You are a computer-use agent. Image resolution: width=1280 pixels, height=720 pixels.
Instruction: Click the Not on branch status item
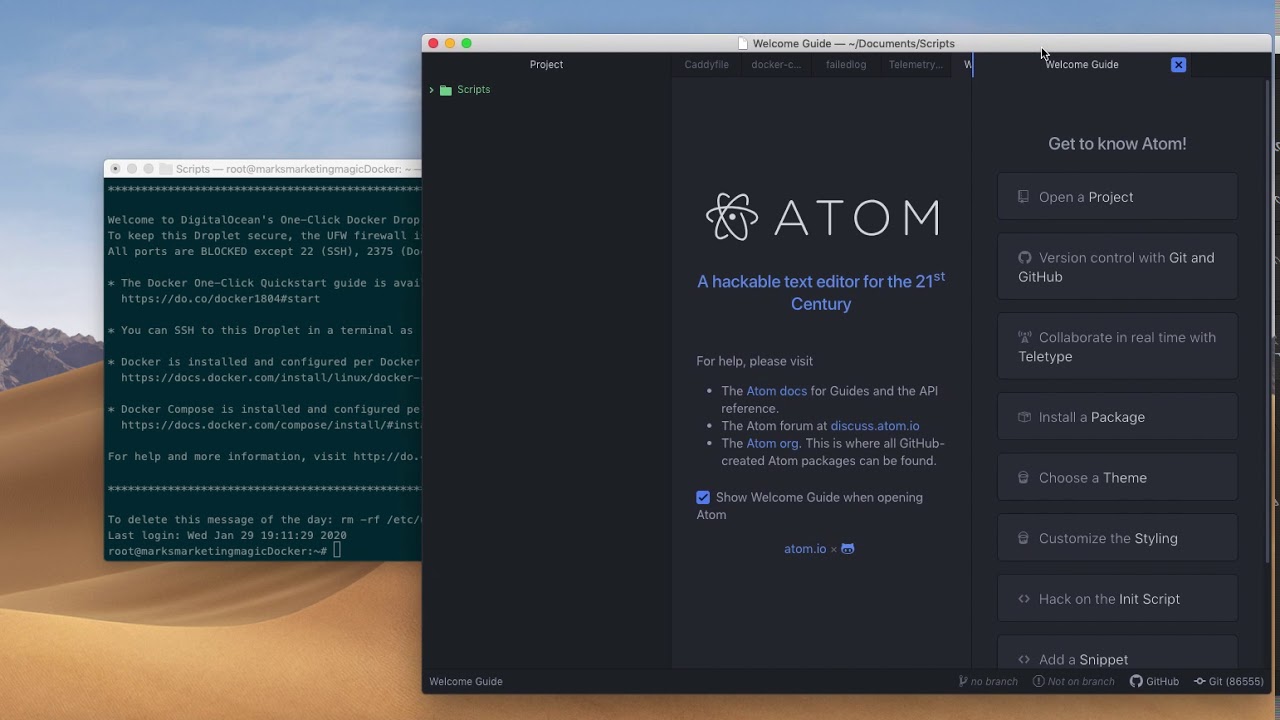(x=1074, y=682)
